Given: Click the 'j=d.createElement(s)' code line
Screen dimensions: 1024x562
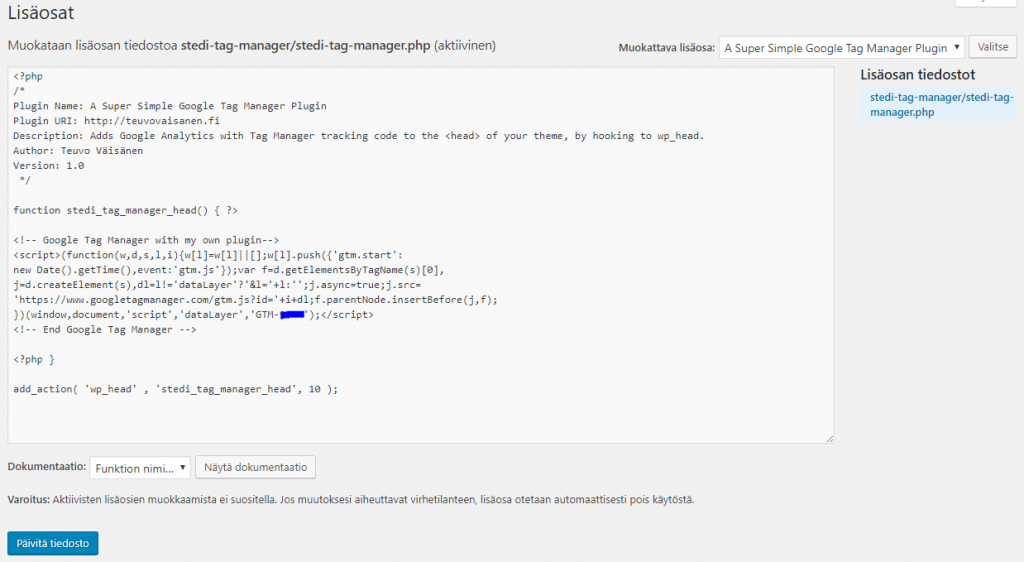Looking at the screenshot, I should point(217,285).
